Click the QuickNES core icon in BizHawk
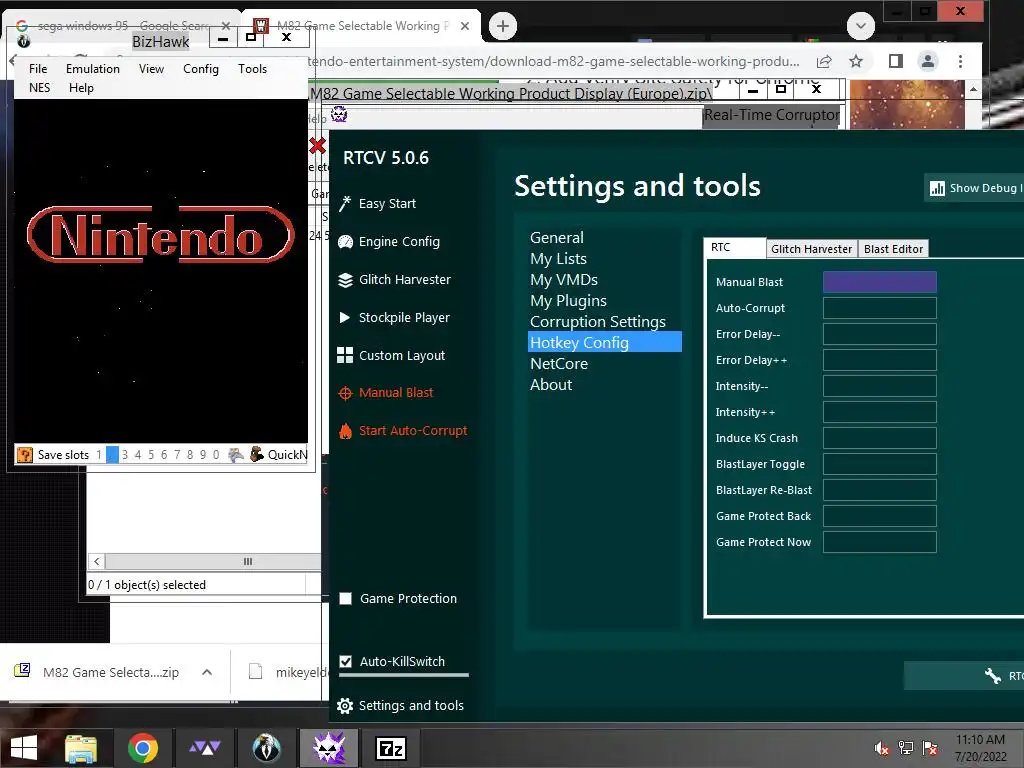This screenshot has height=768, width=1024. pyautogui.click(x=257, y=454)
